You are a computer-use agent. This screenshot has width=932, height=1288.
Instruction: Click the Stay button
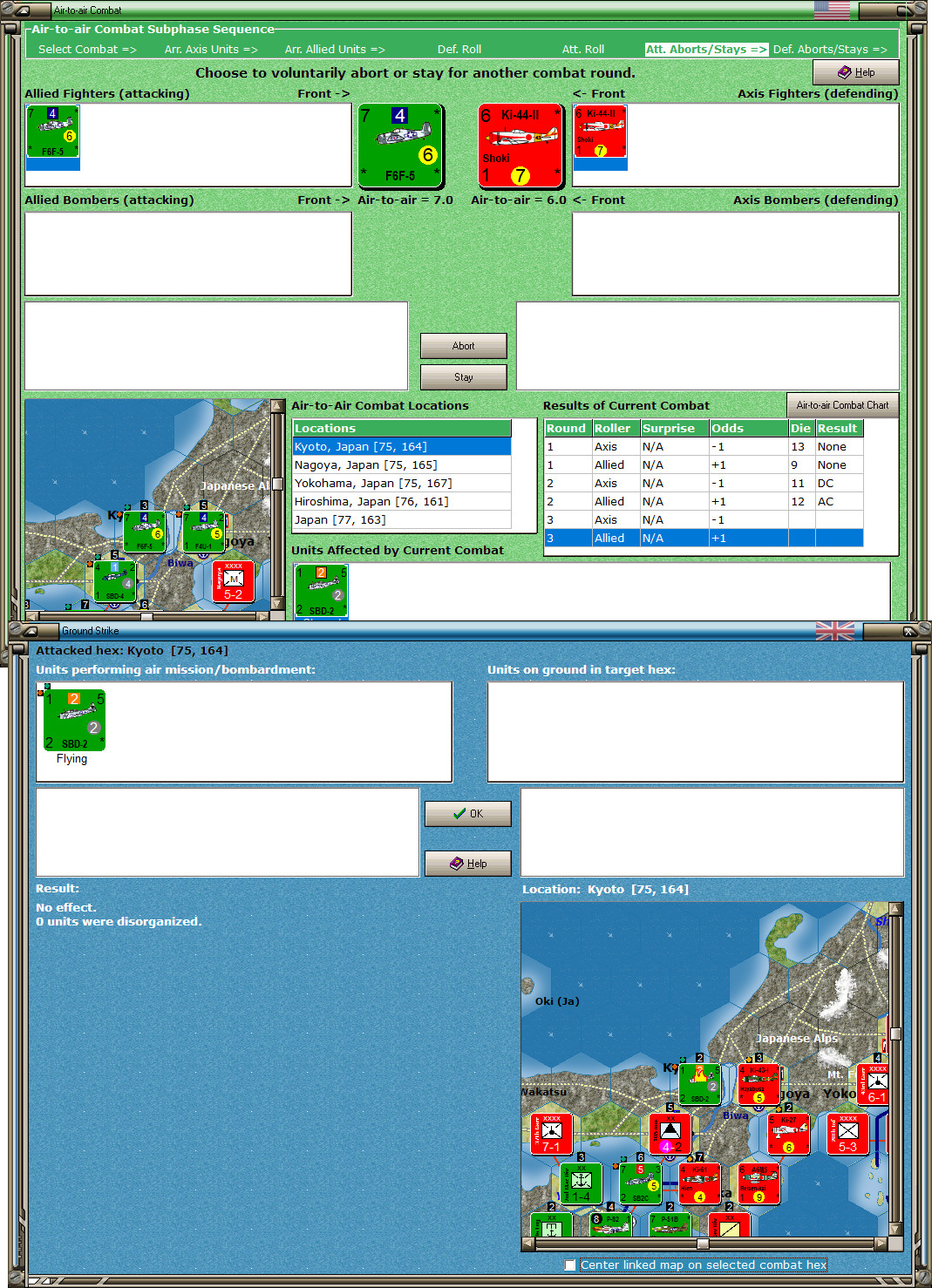(x=464, y=377)
